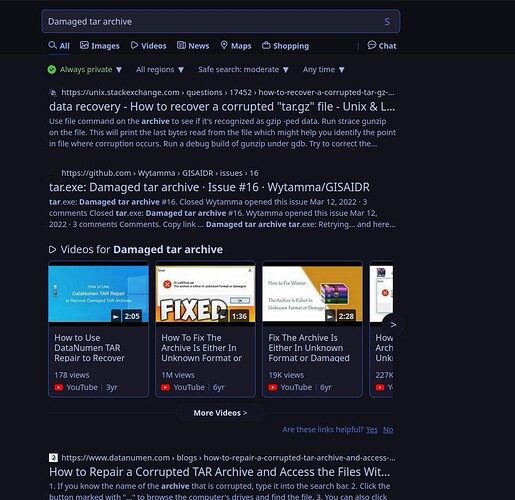The width and height of the screenshot is (515, 500).
Task: Open the unix.stackexchange tar.gz recovery result
Action: point(222,107)
